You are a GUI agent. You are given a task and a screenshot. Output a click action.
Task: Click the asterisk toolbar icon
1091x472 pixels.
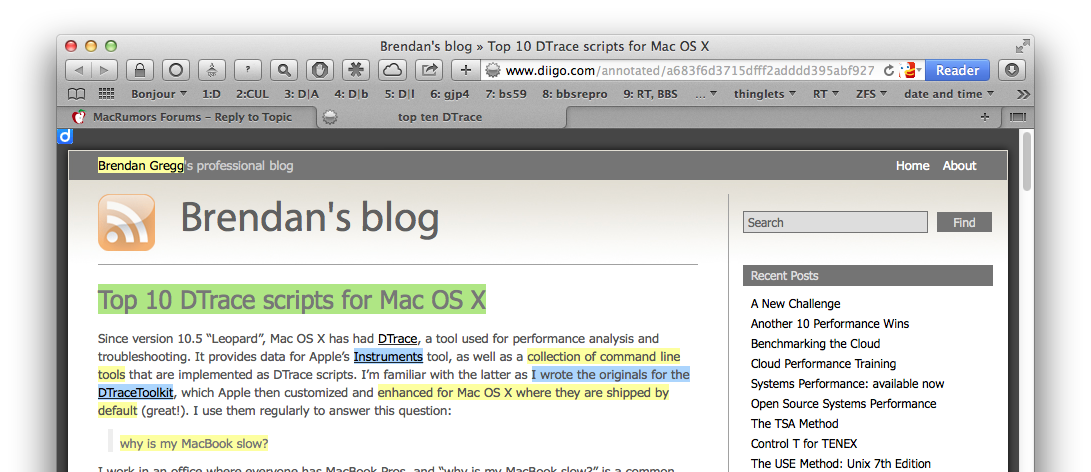point(356,70)
